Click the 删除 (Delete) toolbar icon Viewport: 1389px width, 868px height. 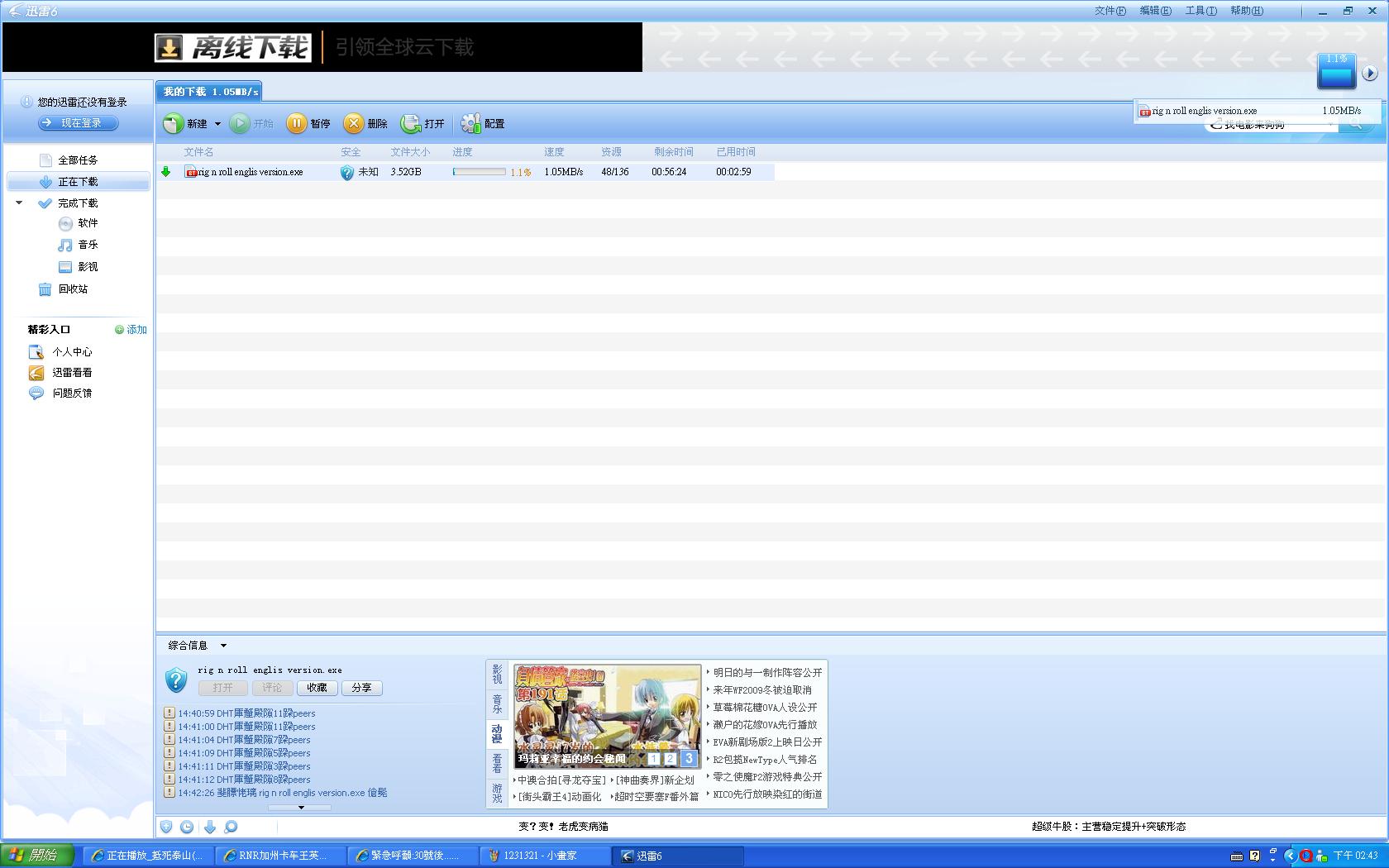coord(354,124)
